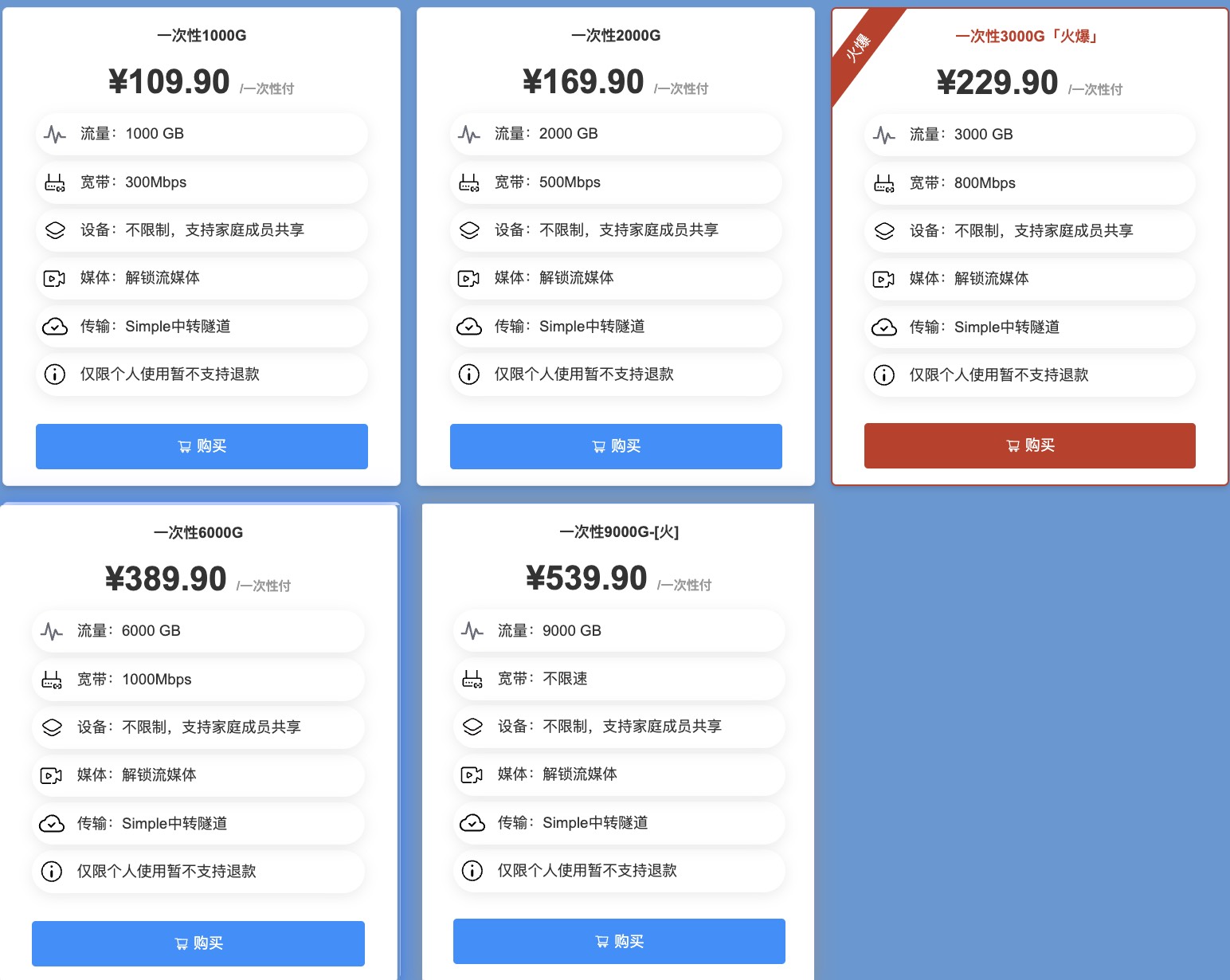Click router bandwidth icon in 2000G plan
The image size is (1230, 980).
click(x=469, y=182)
